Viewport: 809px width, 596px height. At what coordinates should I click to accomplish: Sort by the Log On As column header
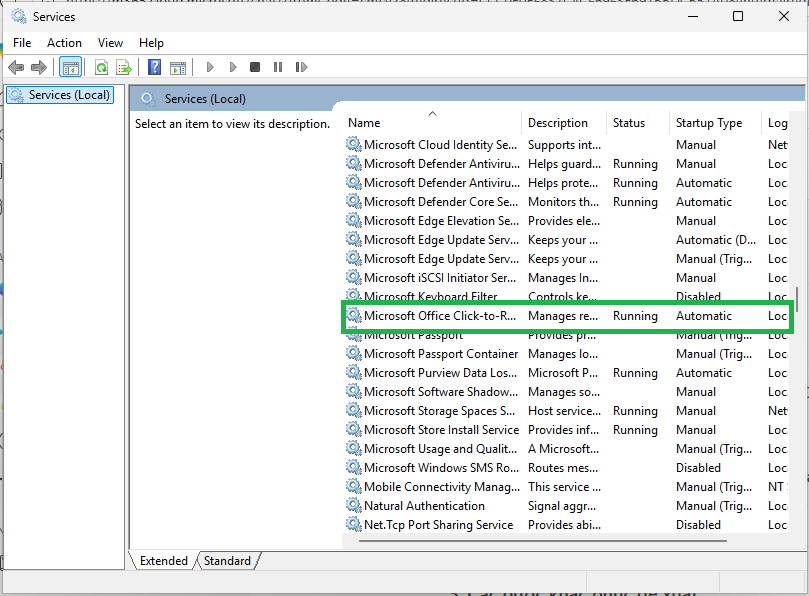tap(777, 123)
